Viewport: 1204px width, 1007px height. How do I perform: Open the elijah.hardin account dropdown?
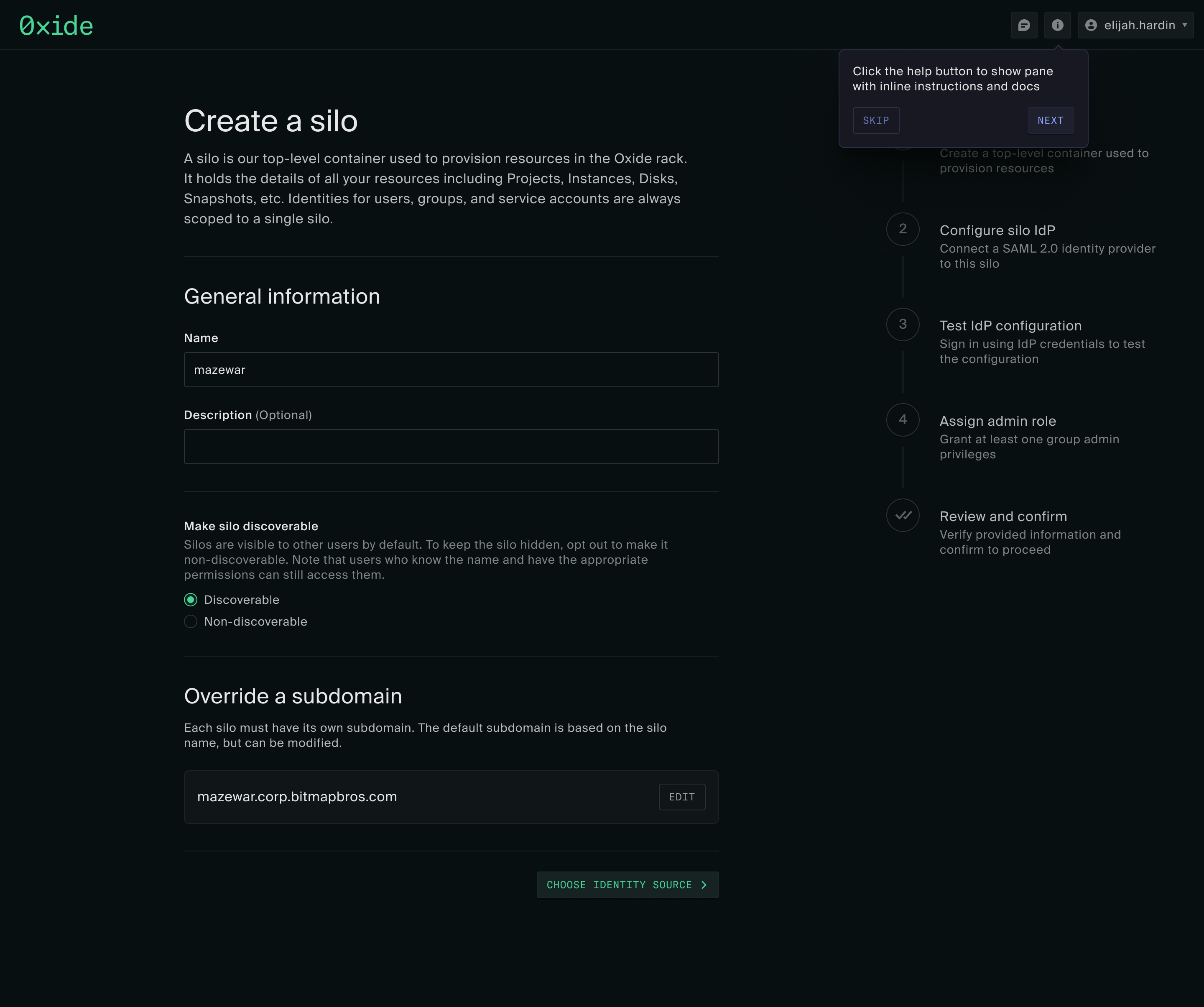click(x=1135, y=25)
